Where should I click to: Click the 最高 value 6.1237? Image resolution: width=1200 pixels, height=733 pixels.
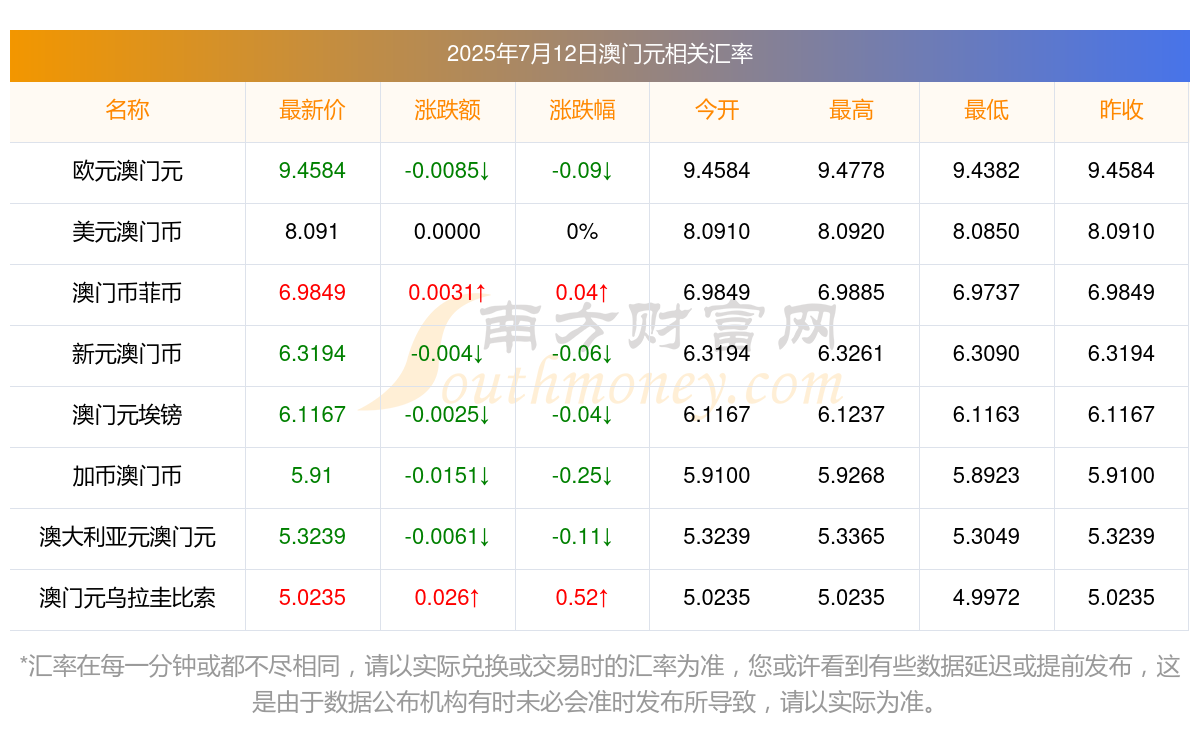click(851, 415)
